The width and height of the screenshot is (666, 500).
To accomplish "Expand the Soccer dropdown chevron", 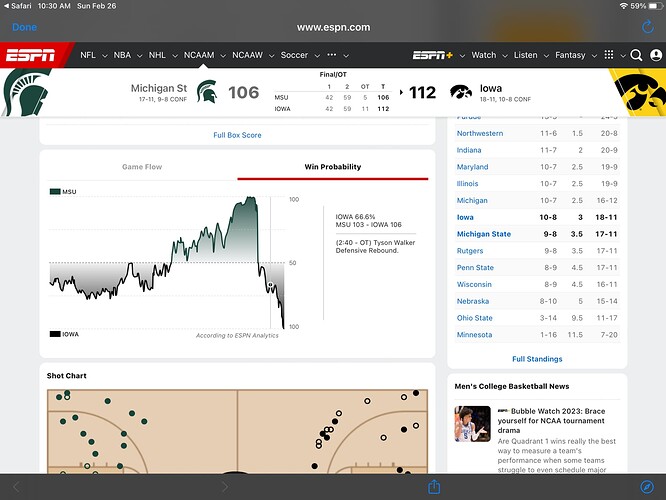I will tap(317, 56).
